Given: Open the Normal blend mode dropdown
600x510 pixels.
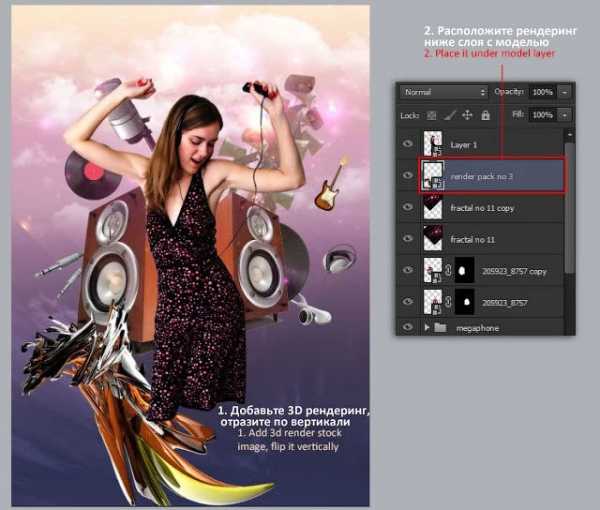Looking at the screenshot, I should click(444, 92).
